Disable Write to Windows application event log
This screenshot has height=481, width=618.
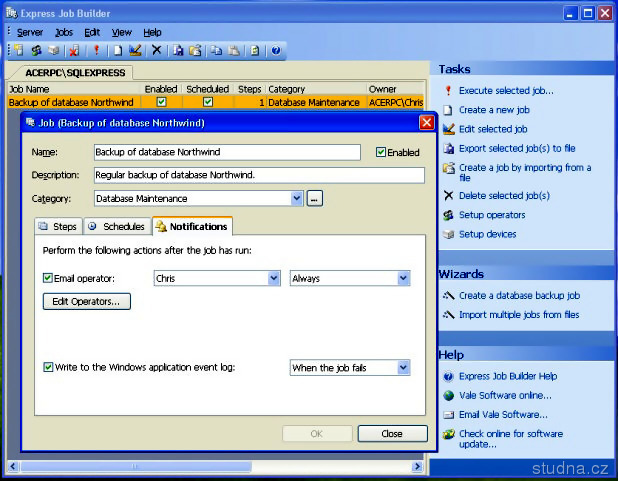(x=48, y=368)
